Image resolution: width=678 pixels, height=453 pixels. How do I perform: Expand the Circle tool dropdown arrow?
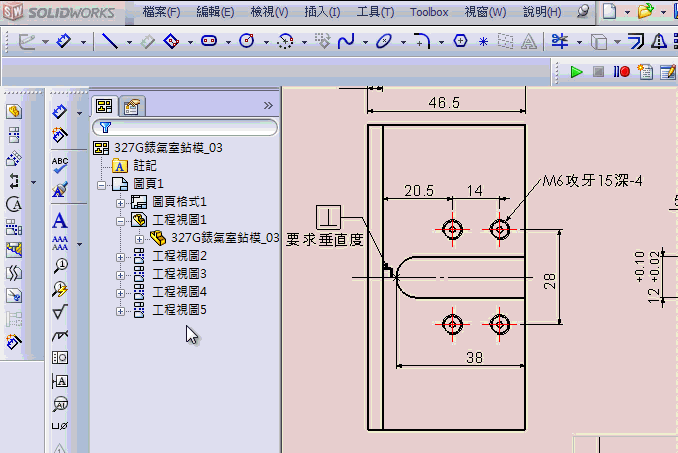click(x=266, y=42)
